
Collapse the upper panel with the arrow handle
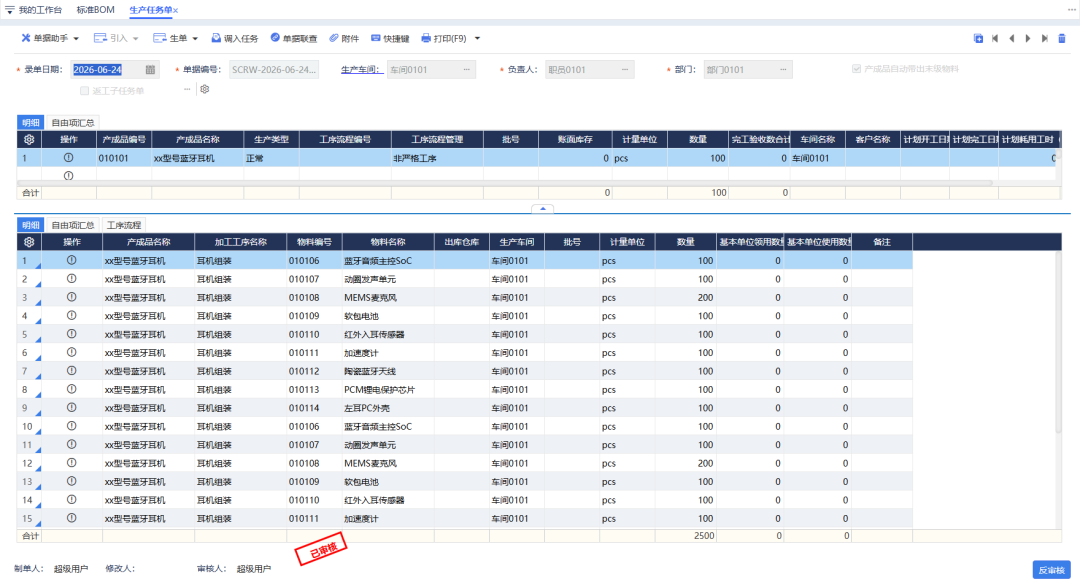coord(543,208)
